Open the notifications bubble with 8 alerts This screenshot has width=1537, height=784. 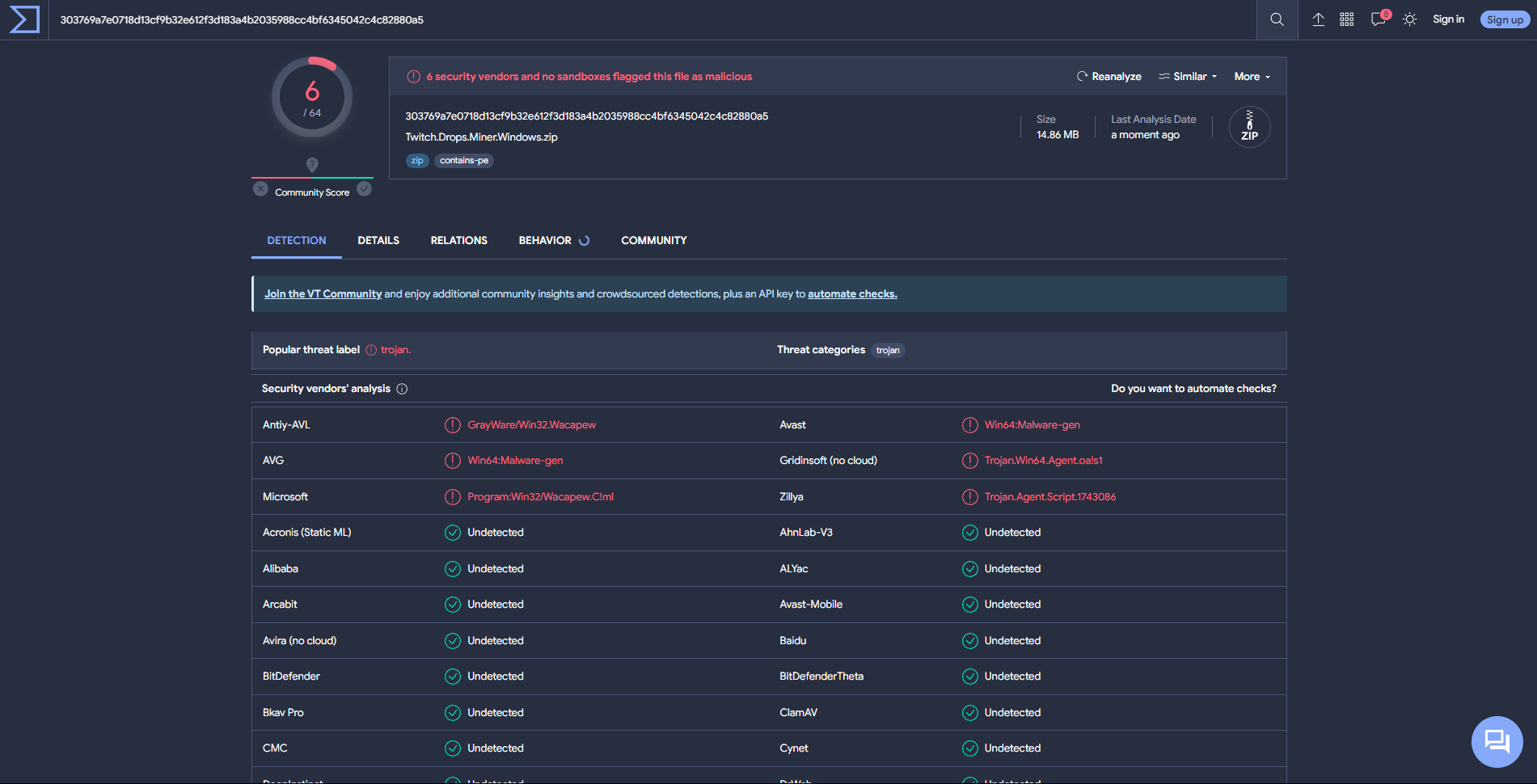coord(1377,19)
